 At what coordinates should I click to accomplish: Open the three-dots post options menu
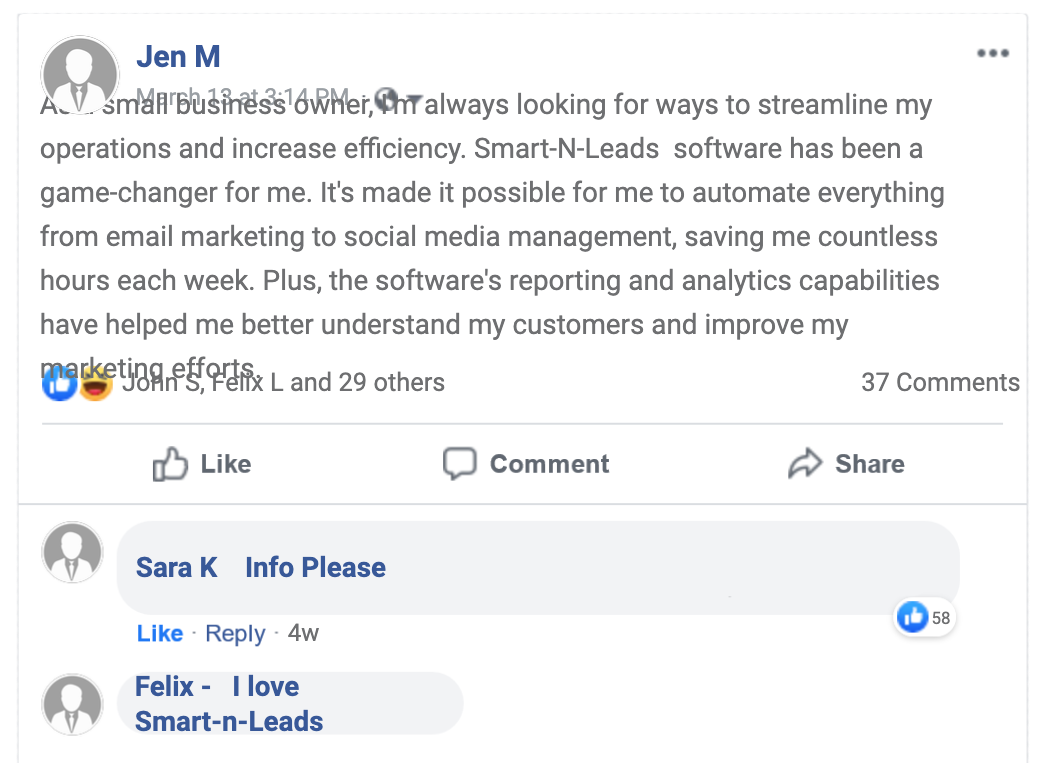pos(992,54)
